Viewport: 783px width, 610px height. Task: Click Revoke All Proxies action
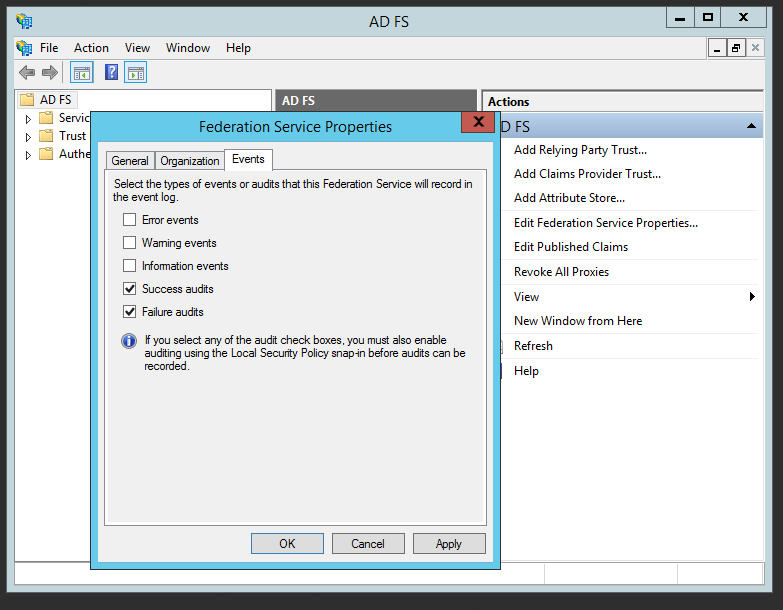click(561, 272)
